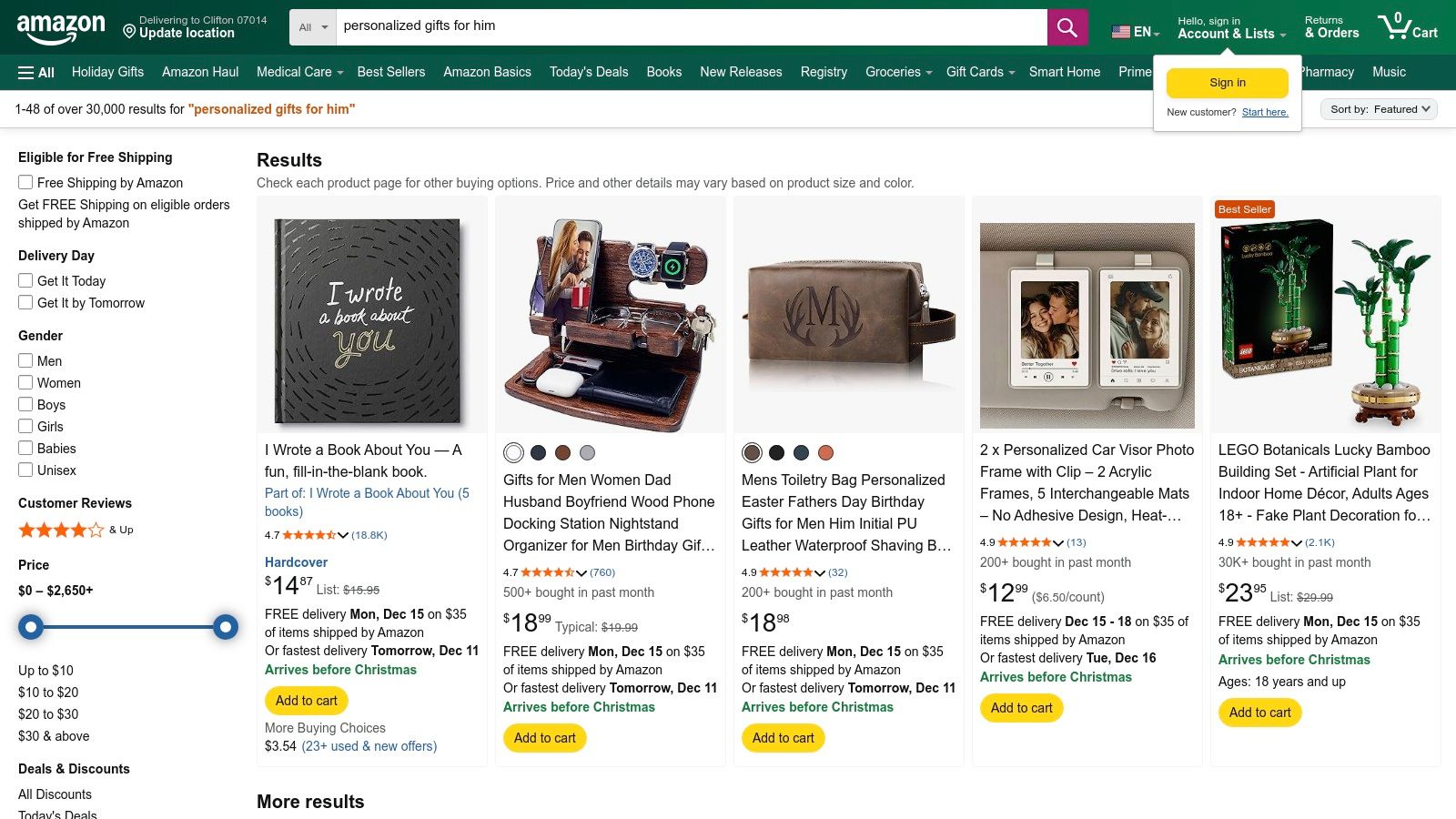Viewport: 1456px width, 819px height.
Task: Select the brown swatch for Docking Station
Action: click(563, 452)
